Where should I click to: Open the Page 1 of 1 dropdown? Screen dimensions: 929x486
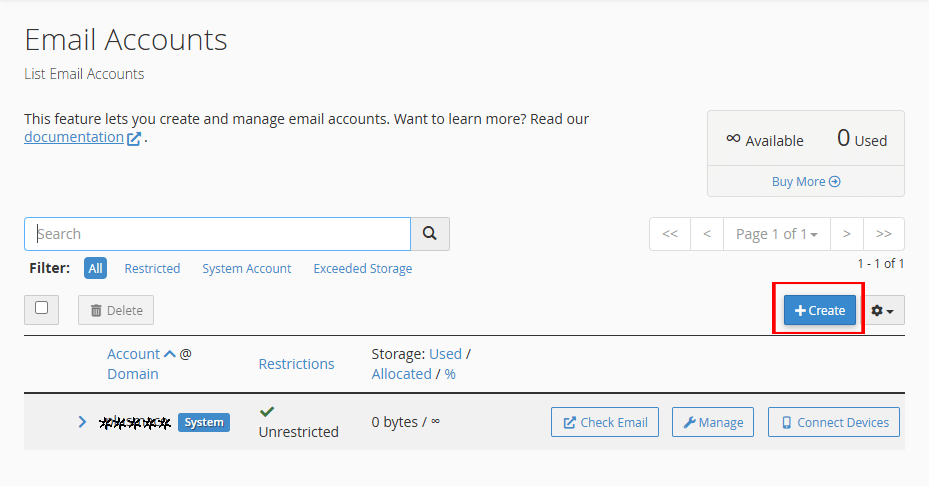tap(777, 234)
